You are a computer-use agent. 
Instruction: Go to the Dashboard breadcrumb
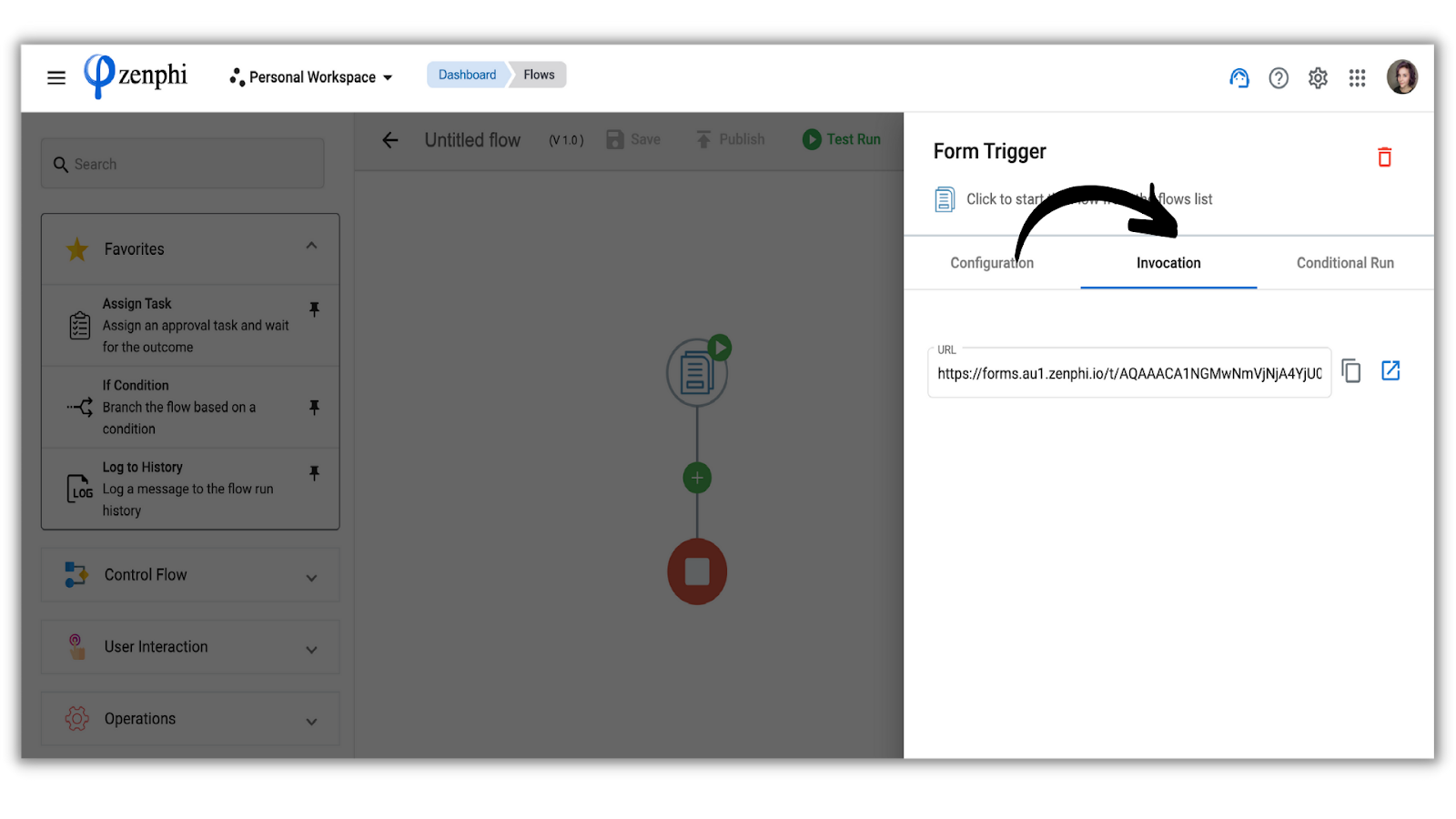click(467, 75)
